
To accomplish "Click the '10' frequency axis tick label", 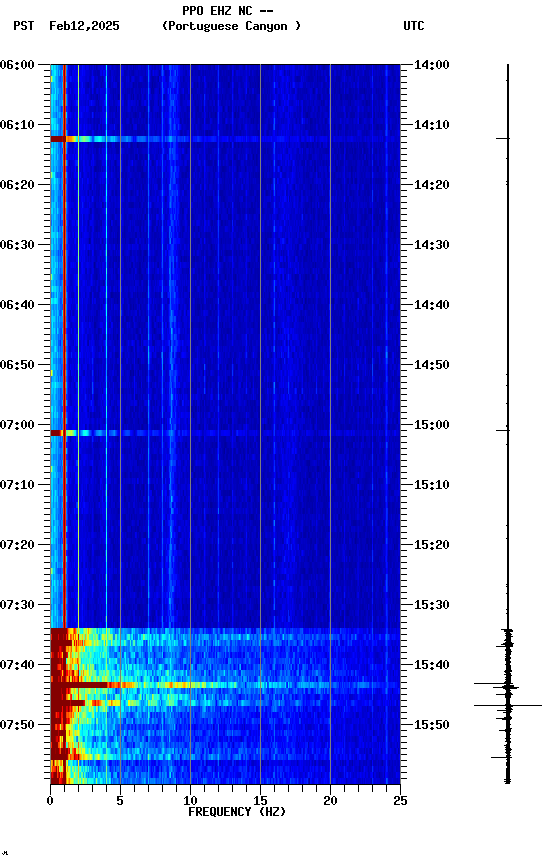I will (x=190, y=801).
